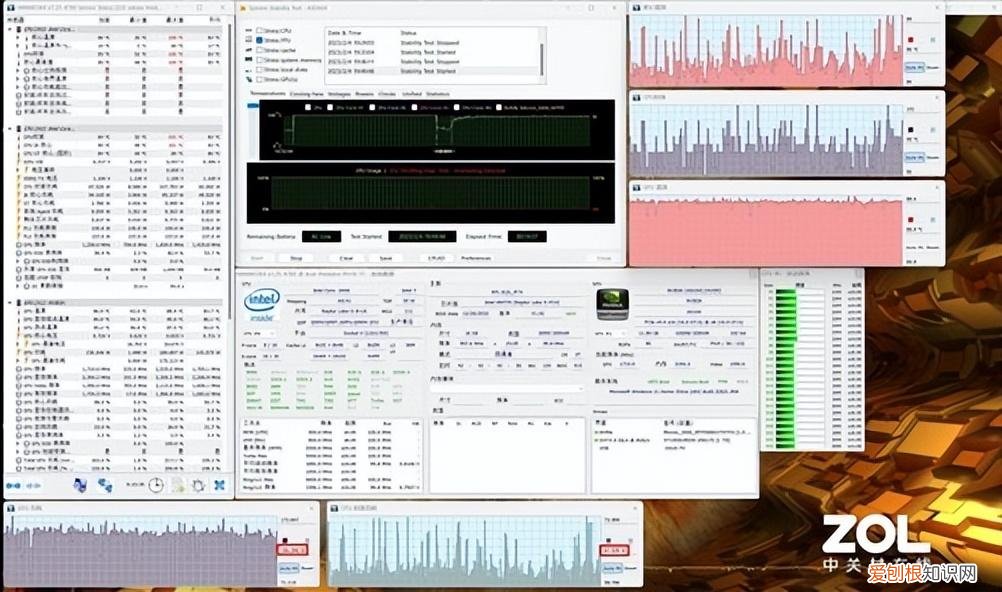This screenshot has height=592, width=1002.
Task: Click the network computers icon in HWiNFO toolbar
Action: coord(104,485)
